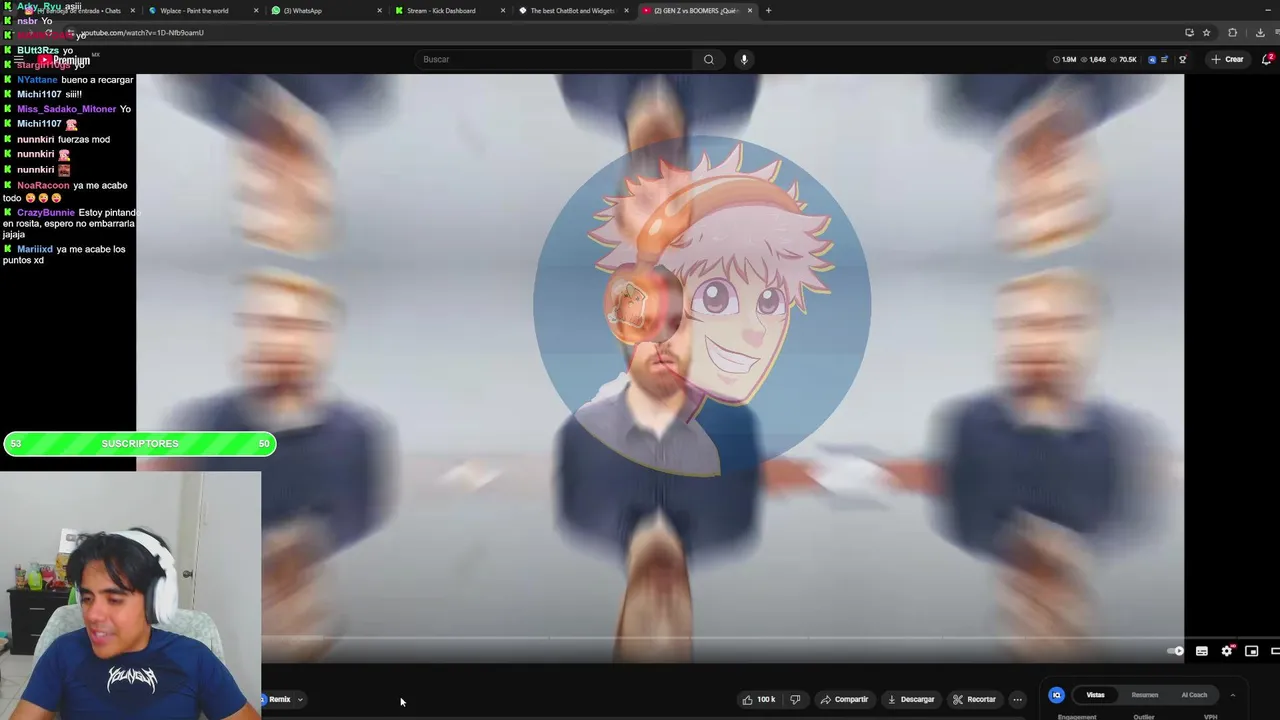Image resolution: width=1280 pixels, height=720 pixels.
Task: Toggle autoplay switch in player
Action: pos(1176,651)
